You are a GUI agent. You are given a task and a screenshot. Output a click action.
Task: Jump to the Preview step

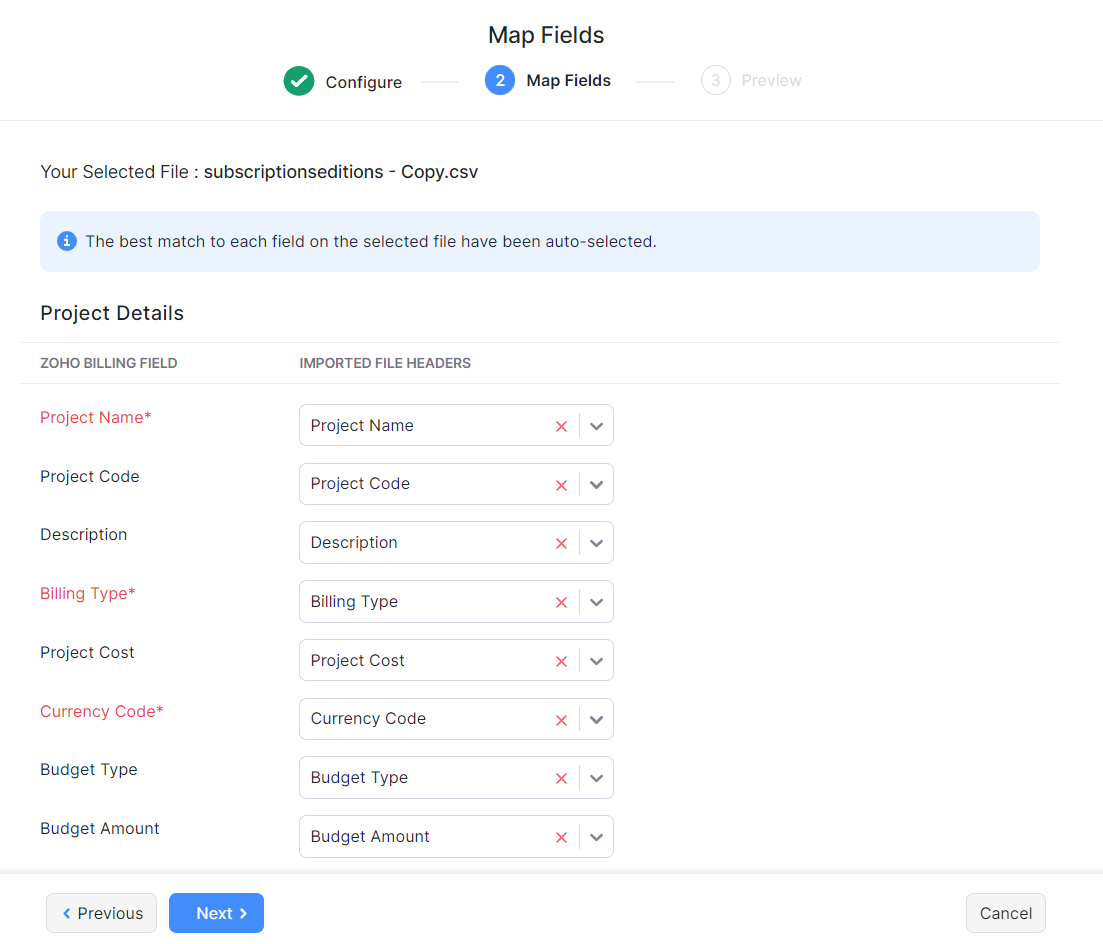coord(752,81)
